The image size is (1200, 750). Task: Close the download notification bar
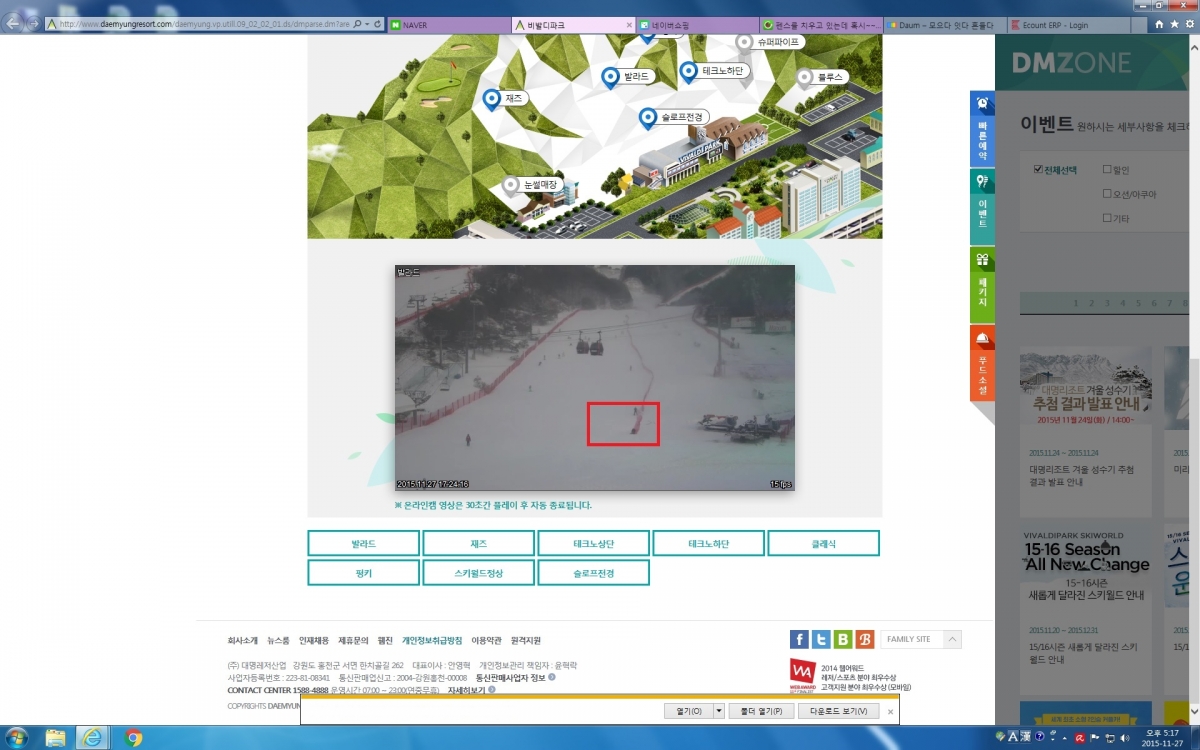[x=890, y=712]
